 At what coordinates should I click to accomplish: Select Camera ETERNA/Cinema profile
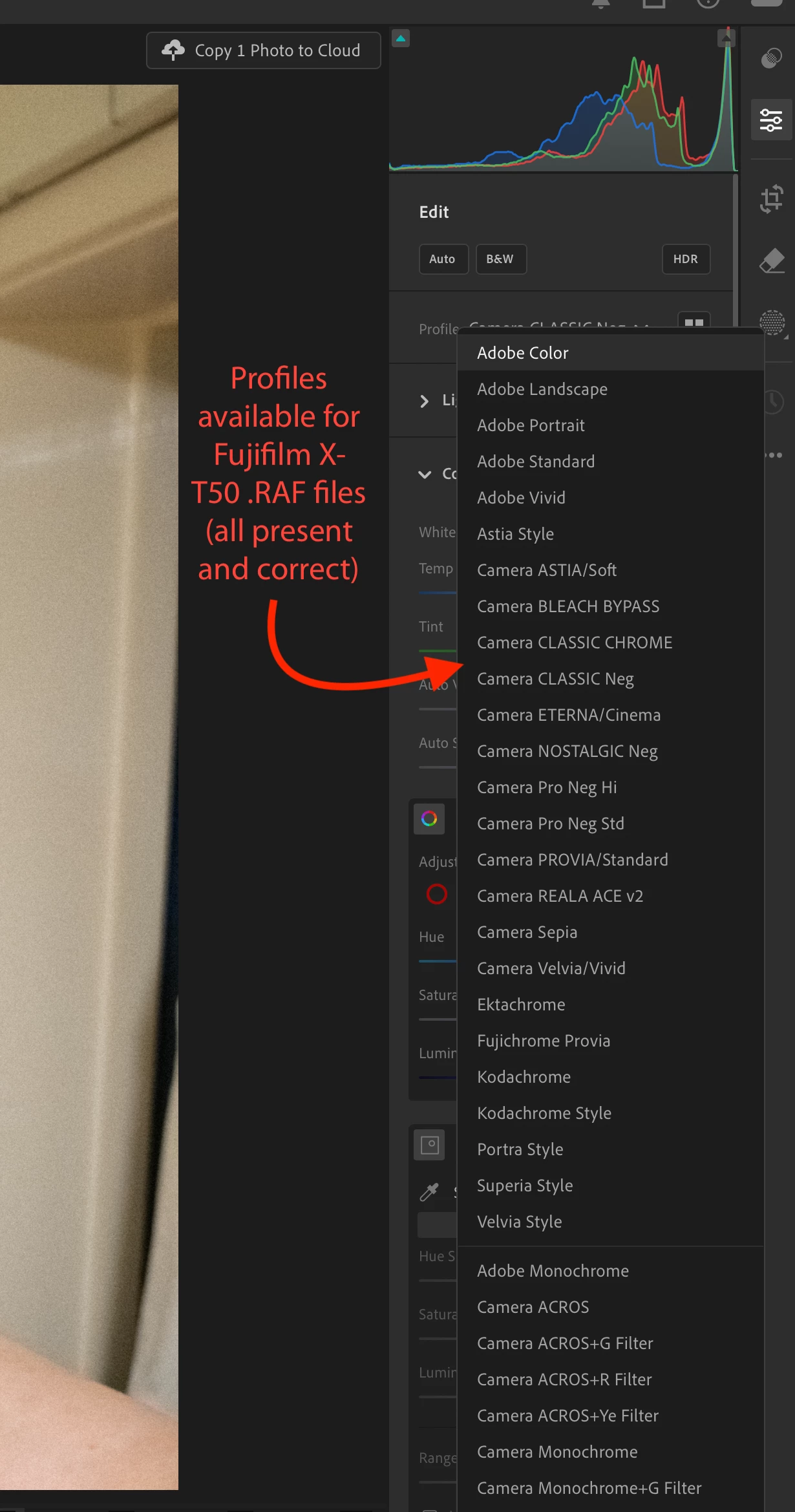(x=611, y=715)
